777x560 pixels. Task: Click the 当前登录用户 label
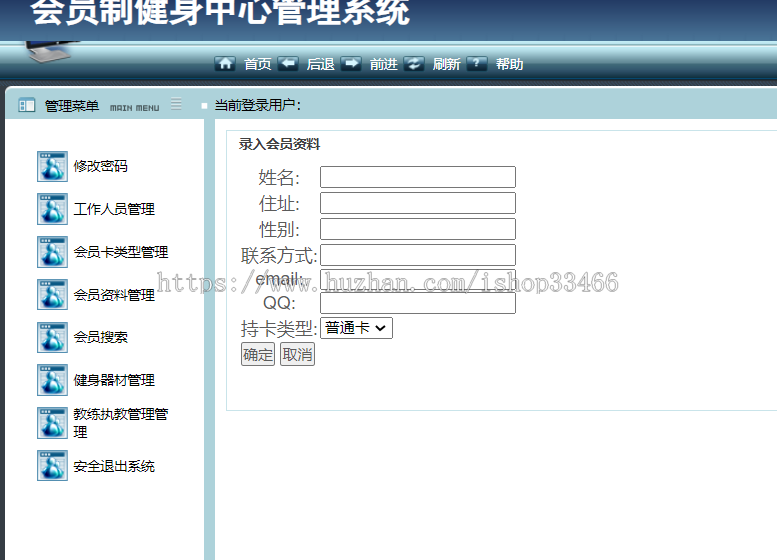(258, 105)
